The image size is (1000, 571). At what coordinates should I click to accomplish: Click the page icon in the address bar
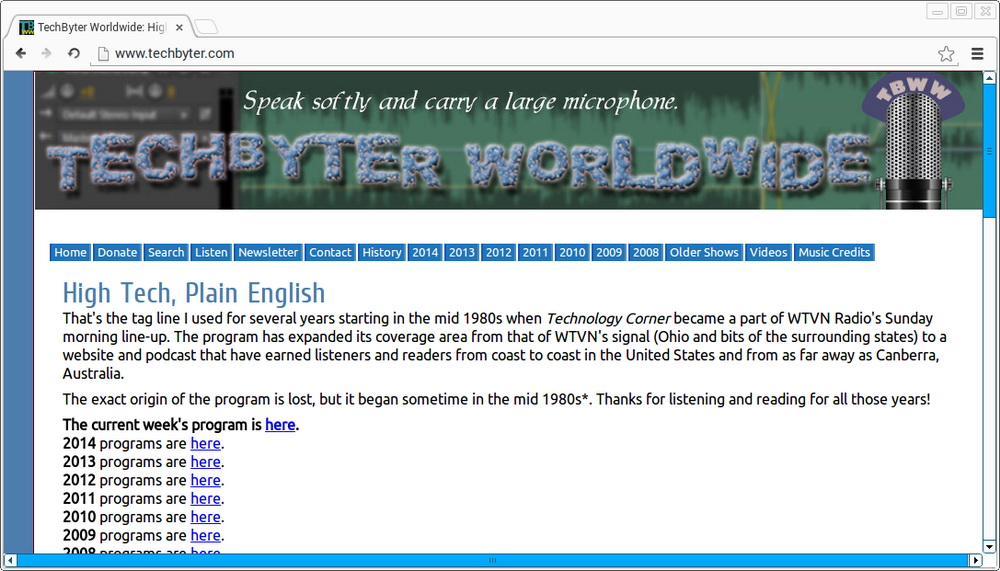click(103, 54)
